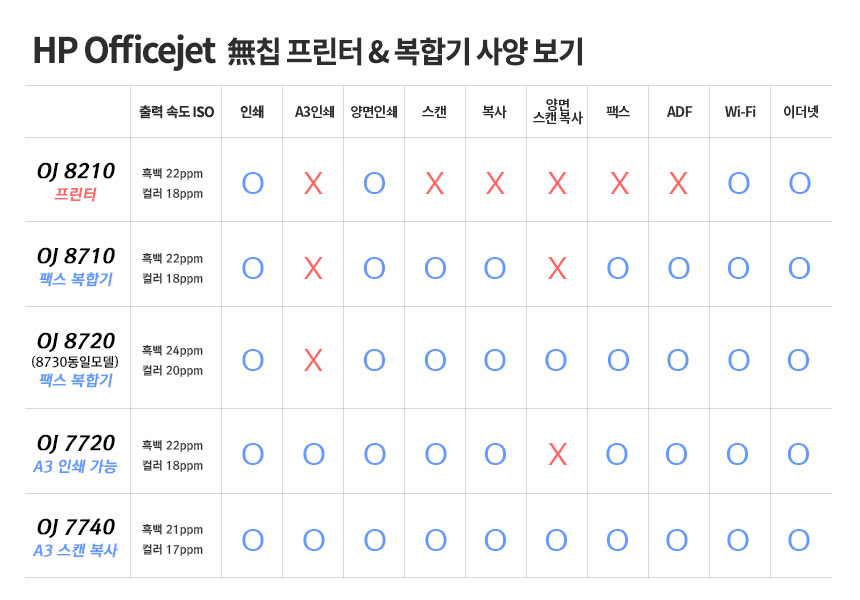The height and width of the screenshot is (600, 860).
Task: Click the 양면인쇄 column header
Action: point(374,112)
